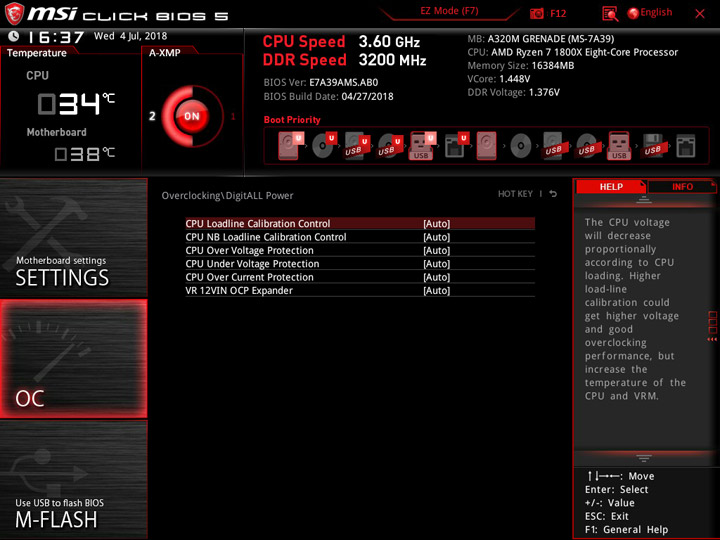Click the DDR Voltage 1.376V reading

pos(513,92)
